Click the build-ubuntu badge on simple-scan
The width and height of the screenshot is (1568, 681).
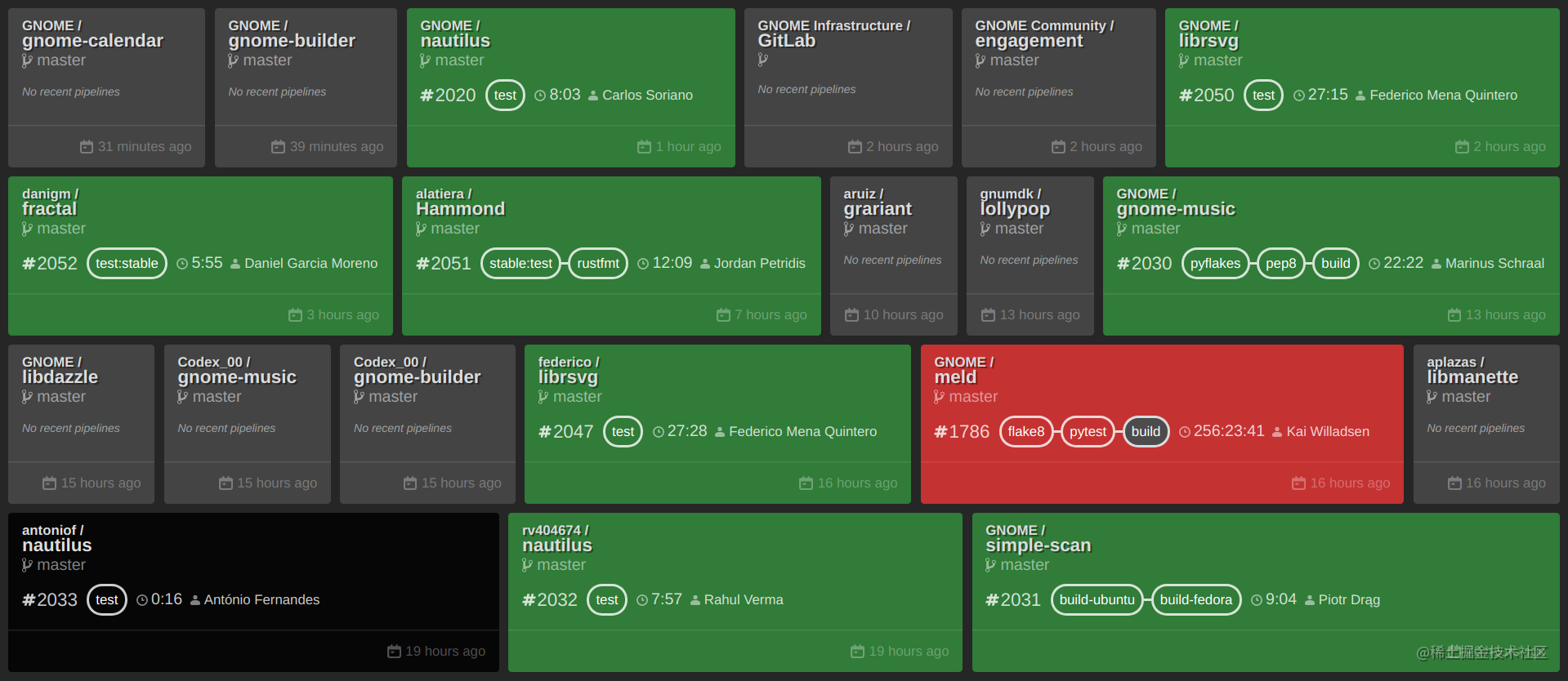click(x=1097, y=599)
